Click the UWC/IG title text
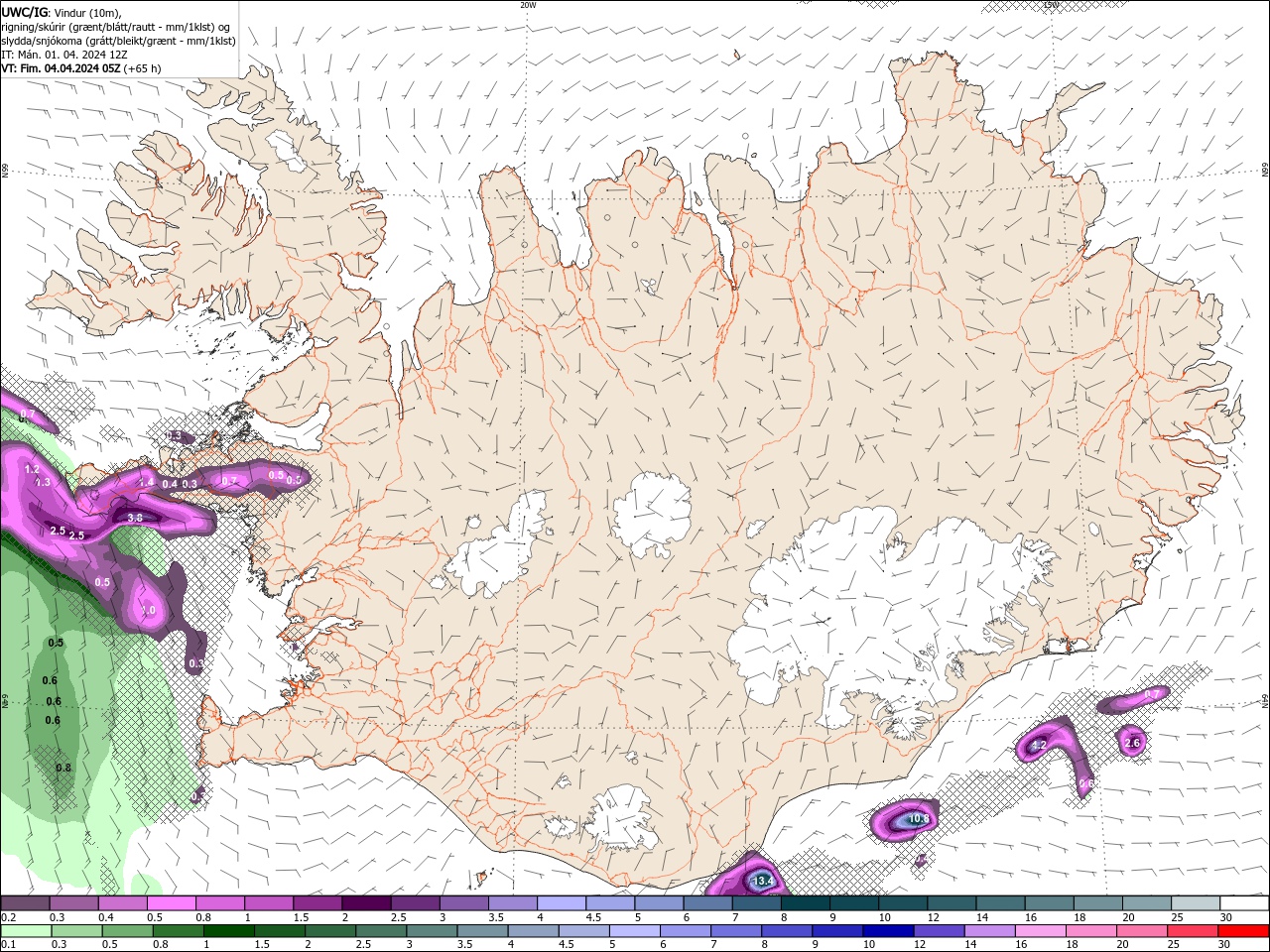This screenshot has height=952, width=1270. tap(23, 12)
